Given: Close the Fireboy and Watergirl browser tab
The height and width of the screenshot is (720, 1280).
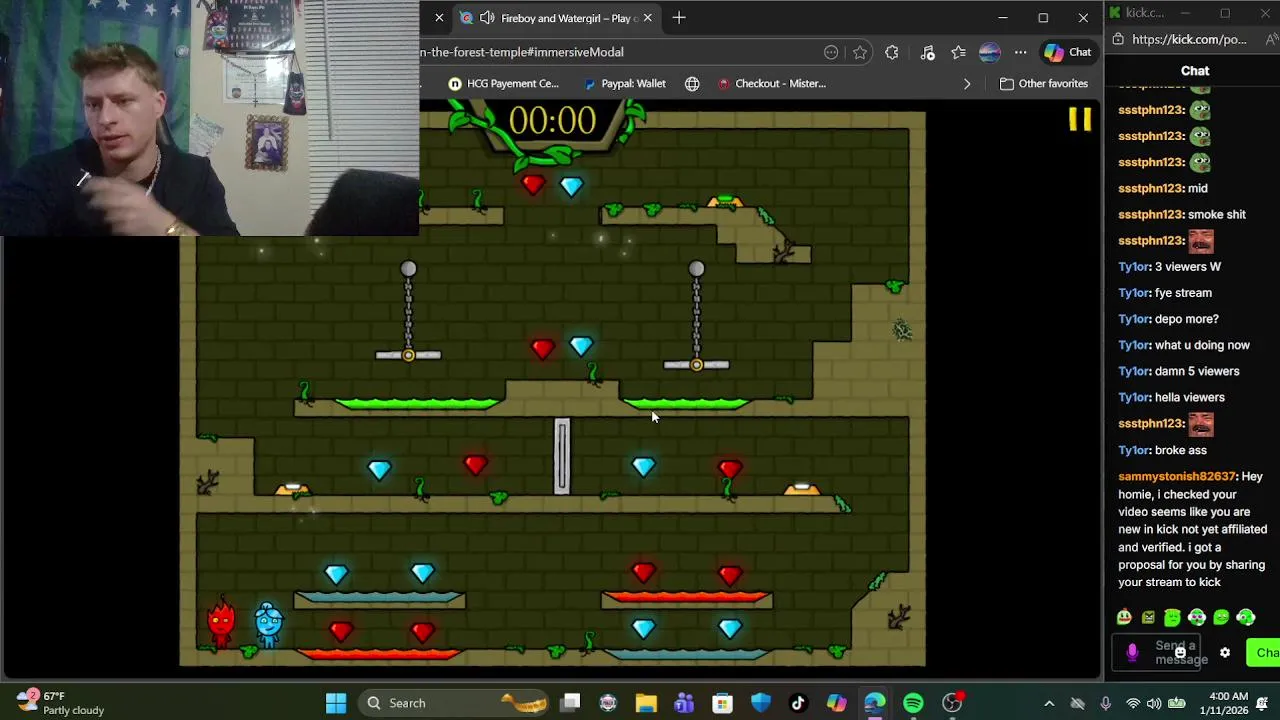Looking at the screenshot, I should pos(647,18).
